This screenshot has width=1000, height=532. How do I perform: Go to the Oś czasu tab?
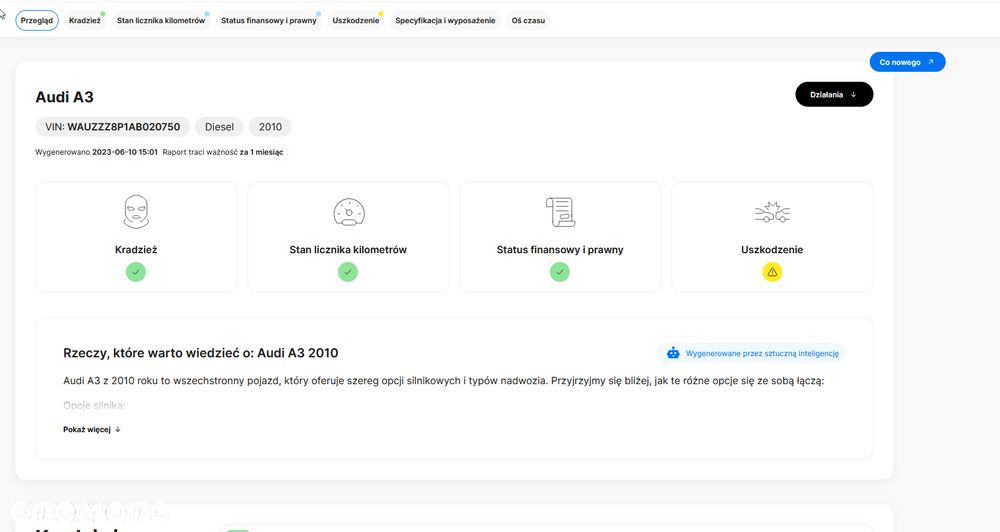(x=528, y=20)
